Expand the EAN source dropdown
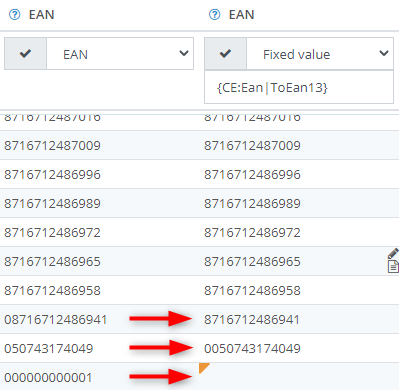This screenshot has width=399, height=390. [120, 53]
